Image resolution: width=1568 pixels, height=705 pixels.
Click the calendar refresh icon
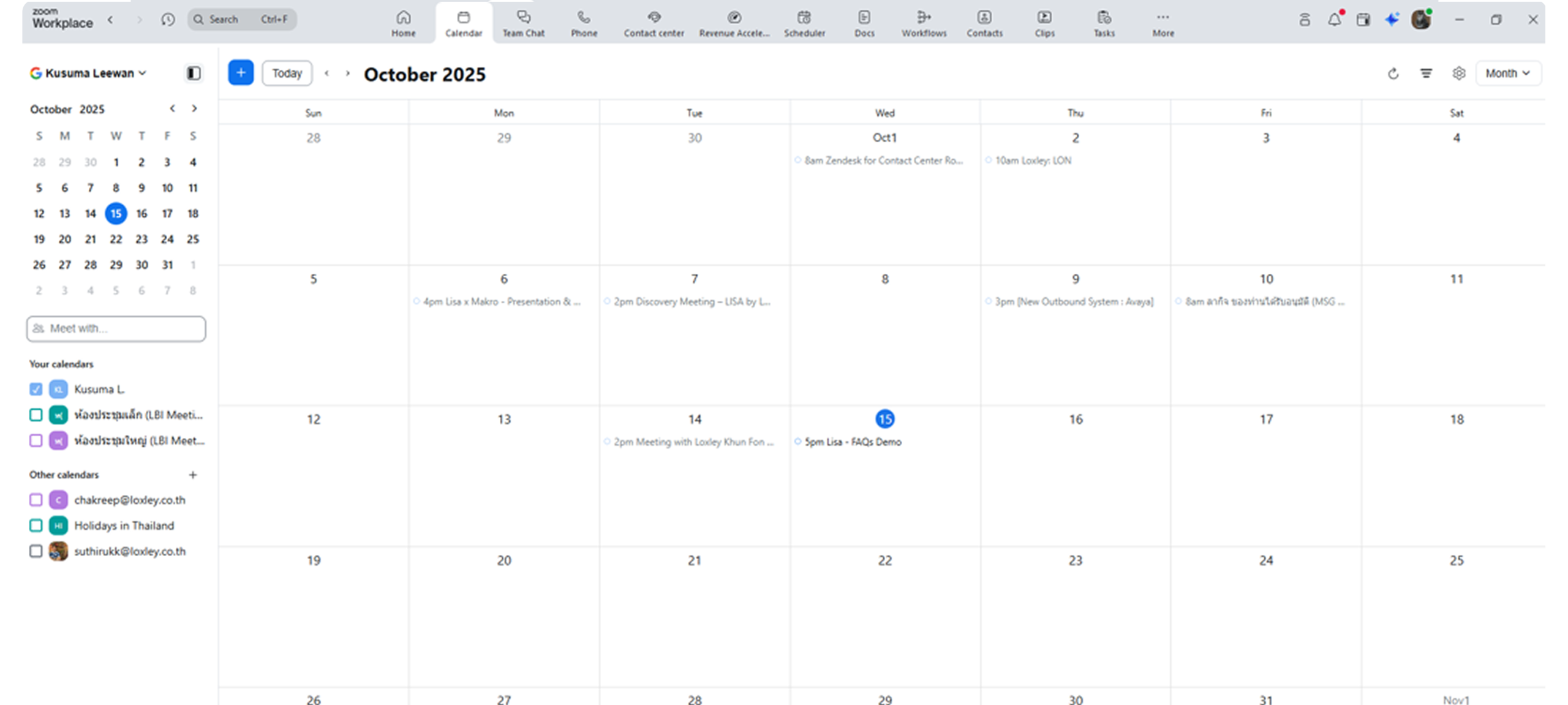[x=1393, y=74]
